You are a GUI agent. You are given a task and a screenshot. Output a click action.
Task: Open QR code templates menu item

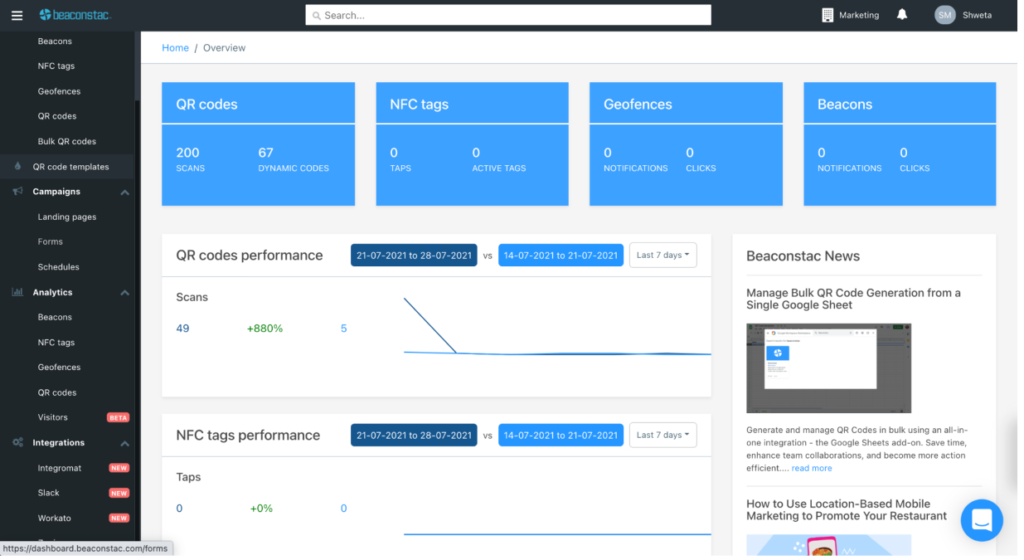tap(71, 167)
